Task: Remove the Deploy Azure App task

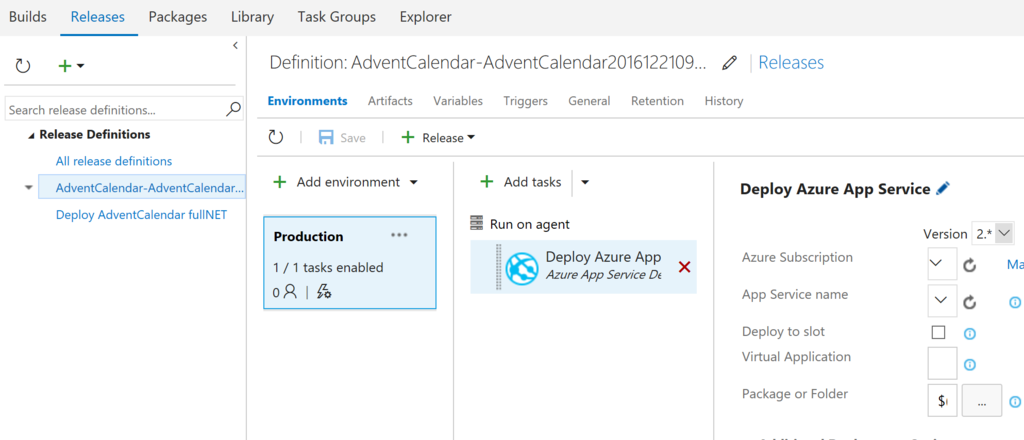Action: point(684,266)
